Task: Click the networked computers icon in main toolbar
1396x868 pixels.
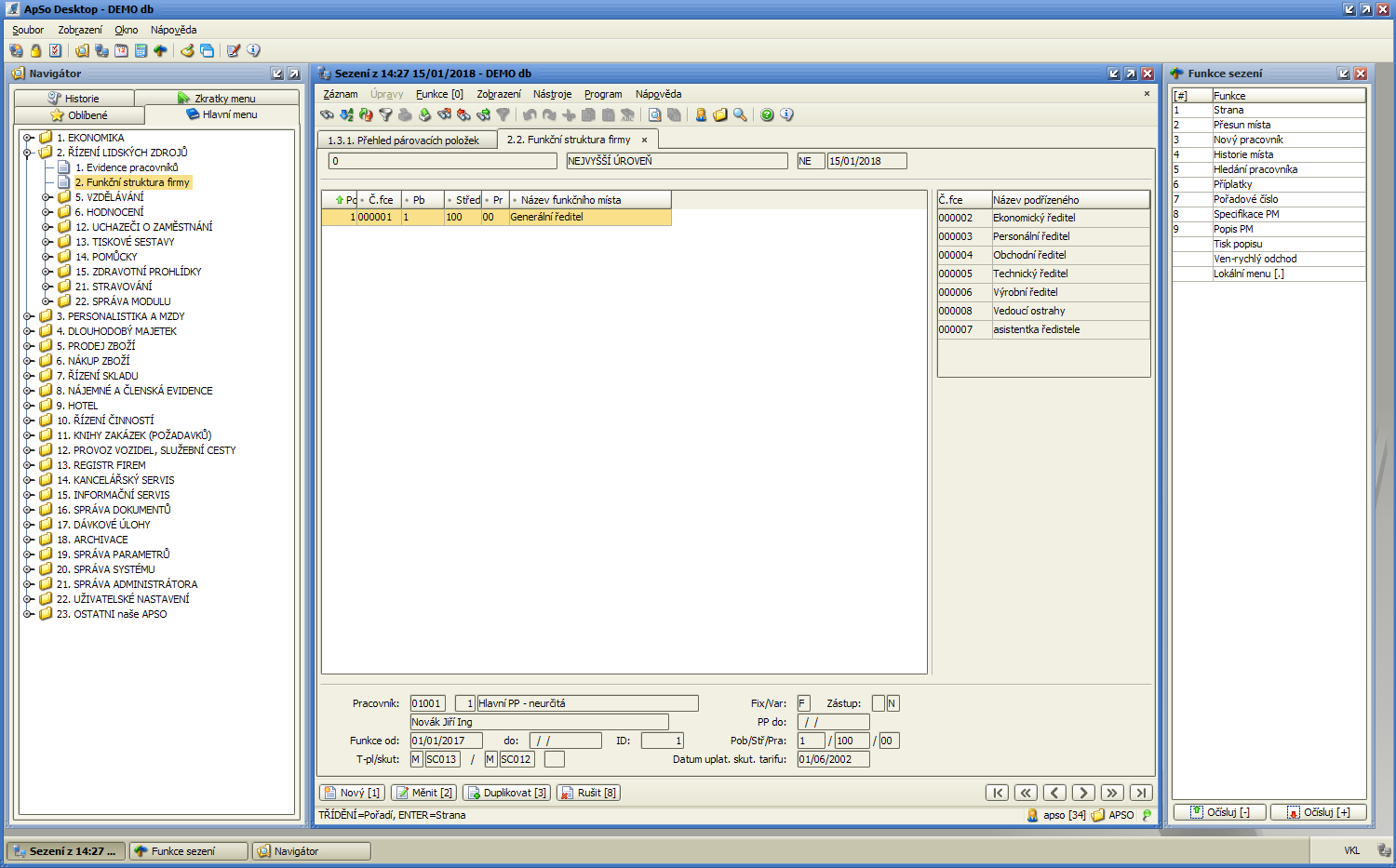Action: pos(101,50)
